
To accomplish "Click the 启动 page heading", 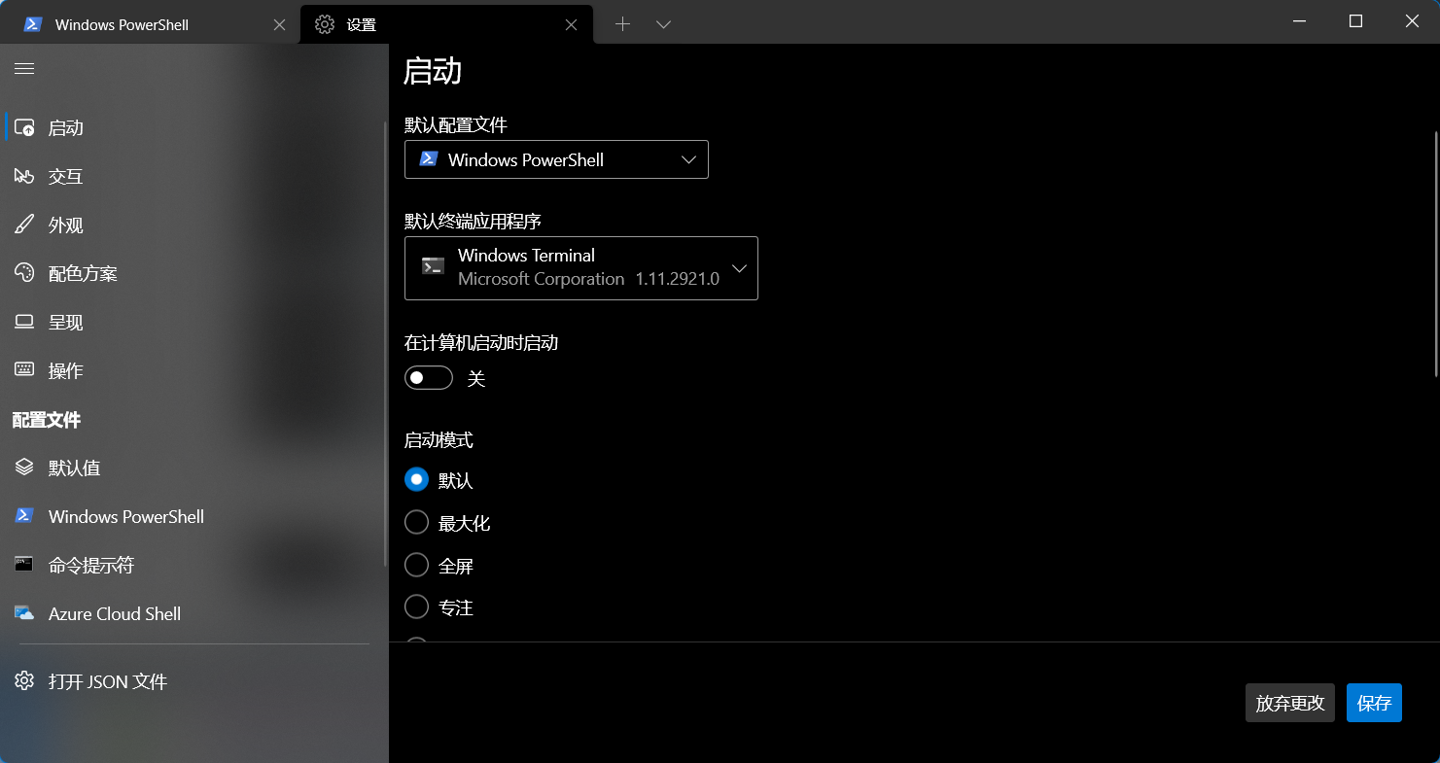I will coord(432,72).
